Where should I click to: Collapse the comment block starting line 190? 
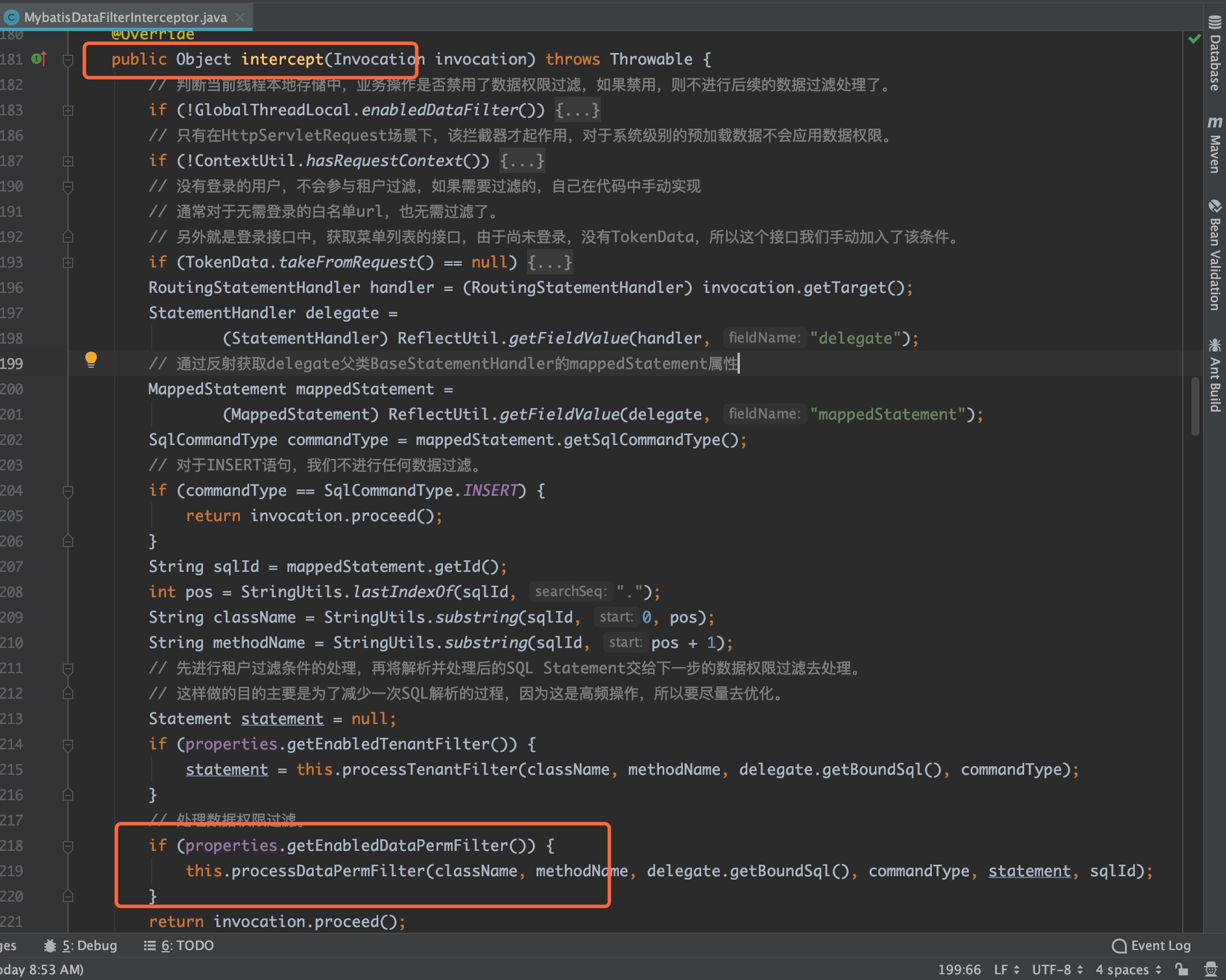tap(68, 186)
